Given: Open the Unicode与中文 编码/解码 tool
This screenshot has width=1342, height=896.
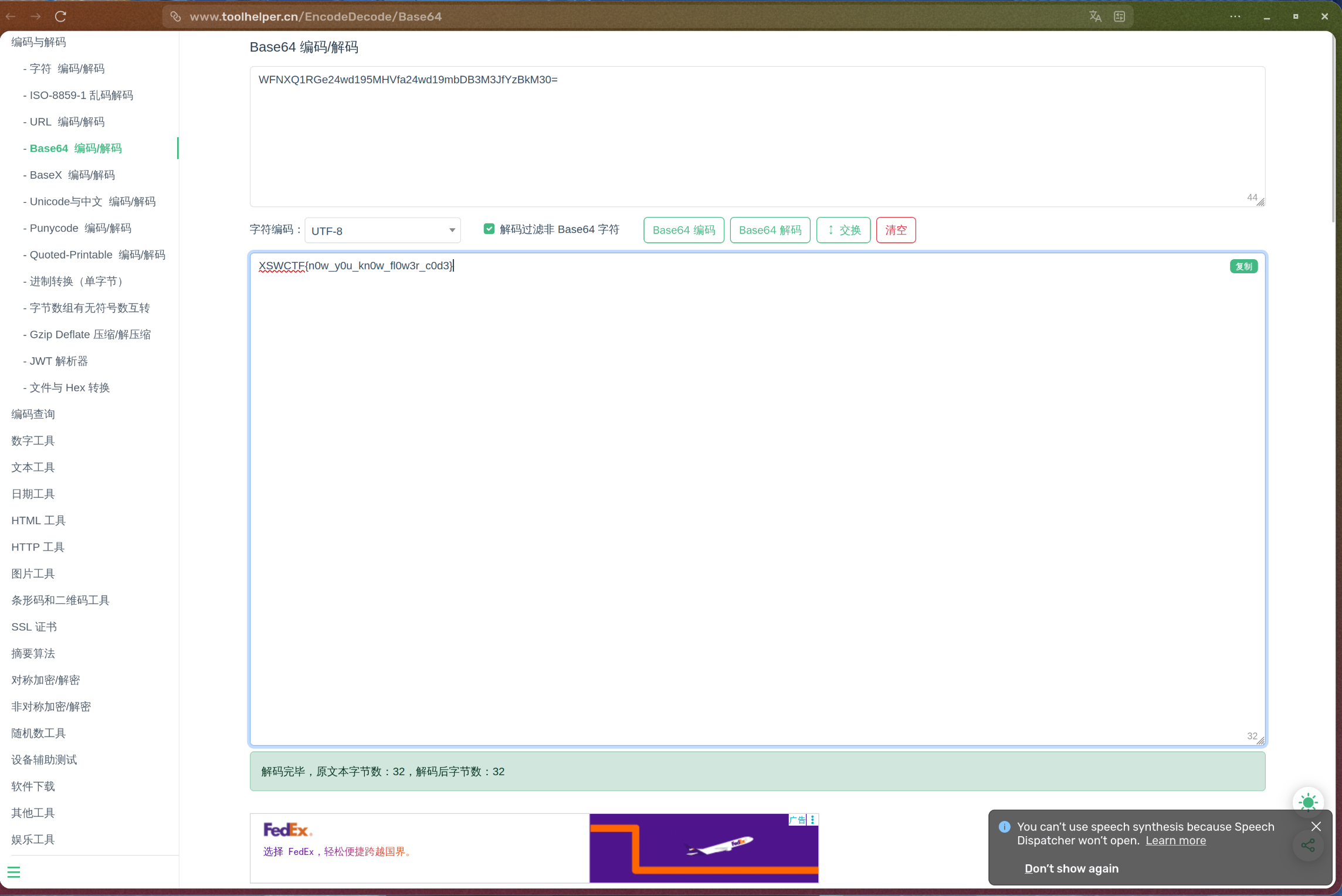Looking at the screenshot, I should tap(91, 201).
